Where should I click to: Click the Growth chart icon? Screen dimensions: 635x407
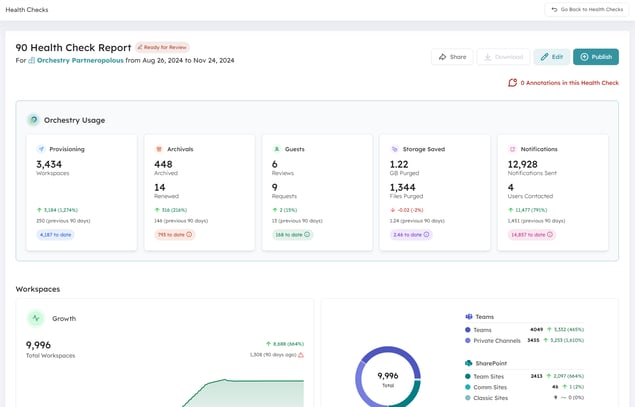pos(36,318)
